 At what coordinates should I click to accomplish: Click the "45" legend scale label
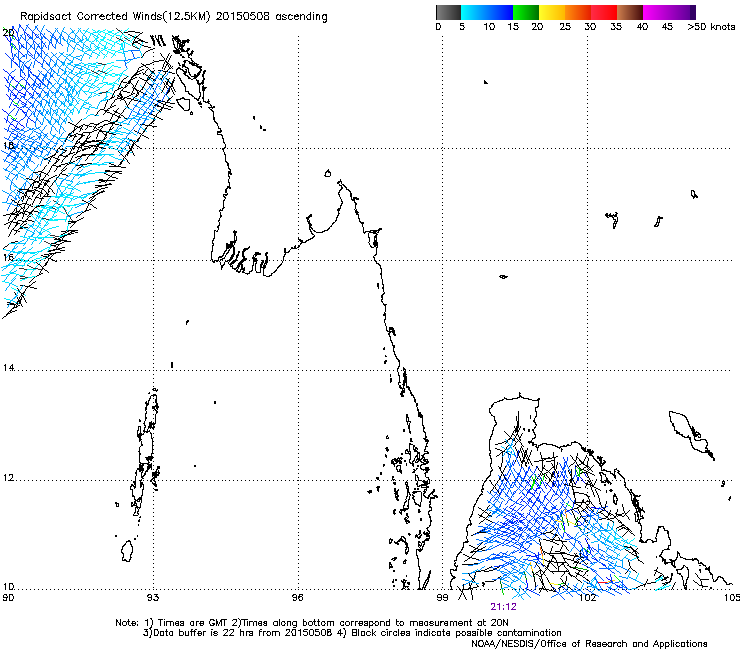pyautogui.click(x=667, y=26)
